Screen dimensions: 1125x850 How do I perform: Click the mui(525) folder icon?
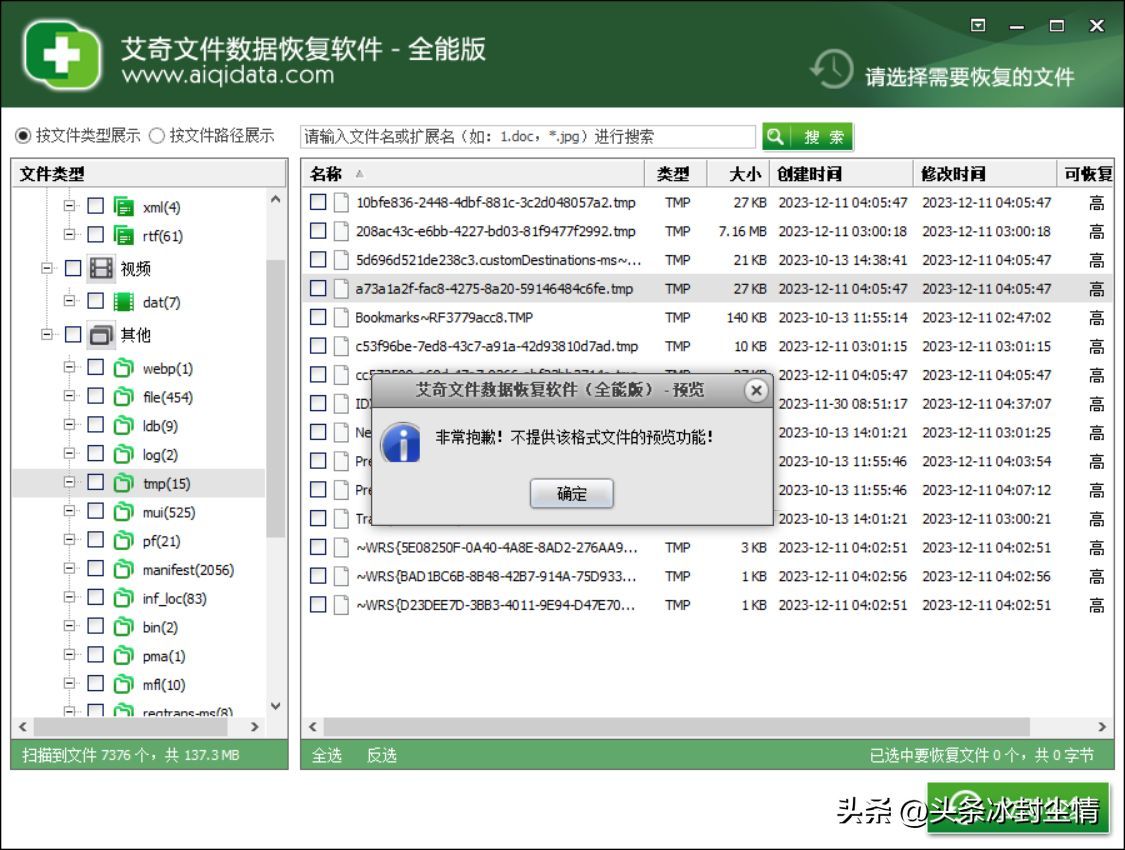[x=123, y=511]
